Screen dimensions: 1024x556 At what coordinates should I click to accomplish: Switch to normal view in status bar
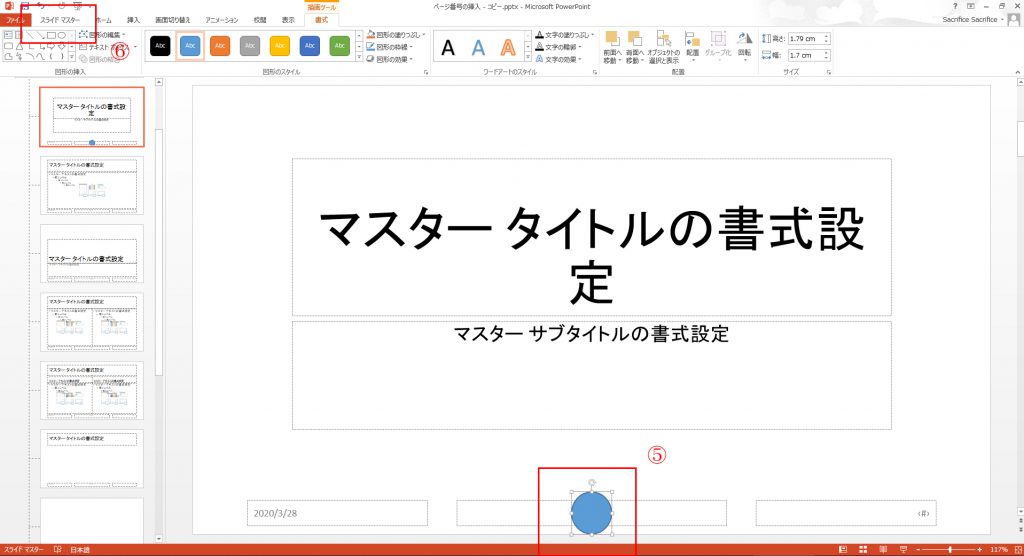point(843,549)
